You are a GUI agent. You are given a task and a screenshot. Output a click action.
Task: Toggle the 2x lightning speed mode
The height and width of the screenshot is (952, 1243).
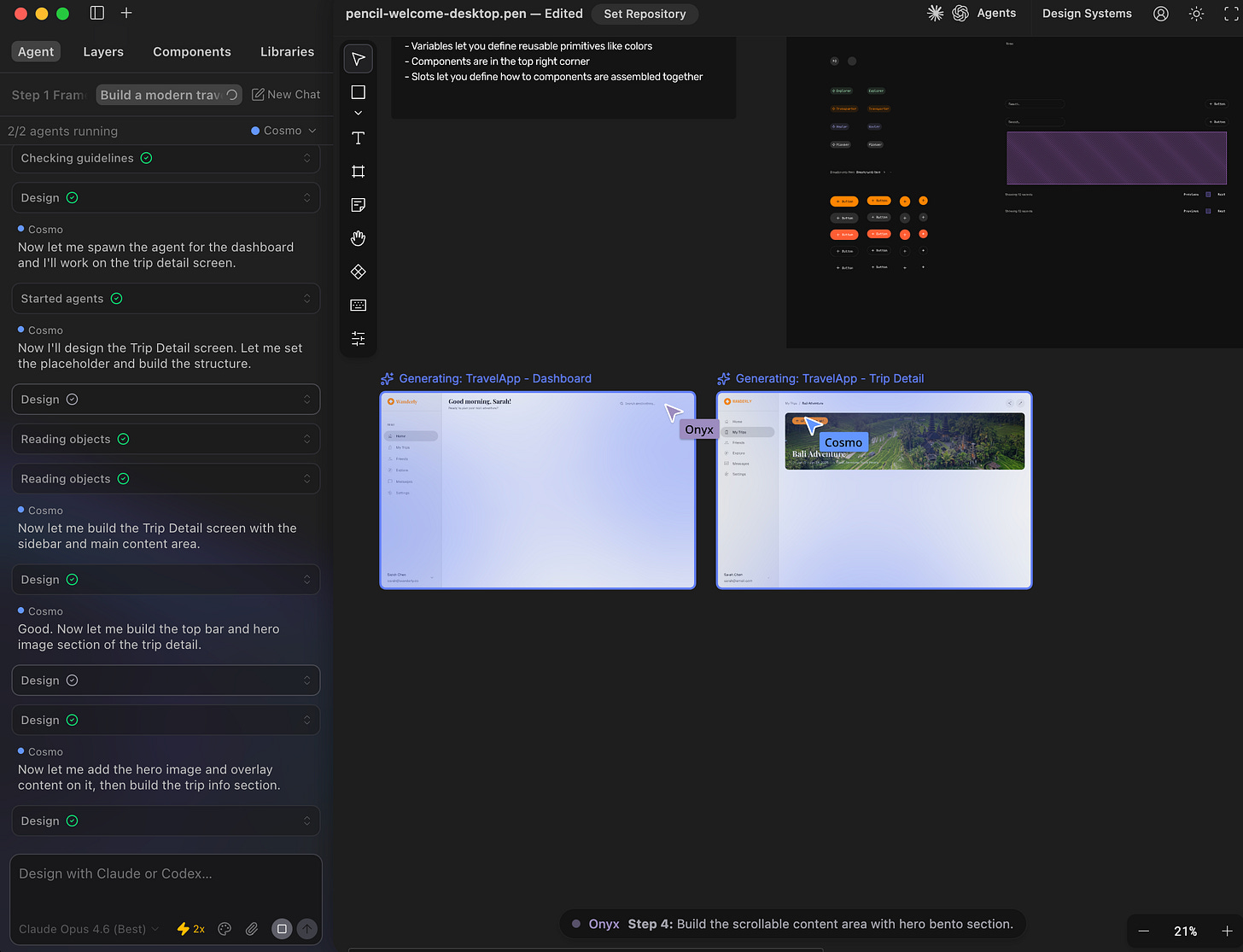[190, 929]
